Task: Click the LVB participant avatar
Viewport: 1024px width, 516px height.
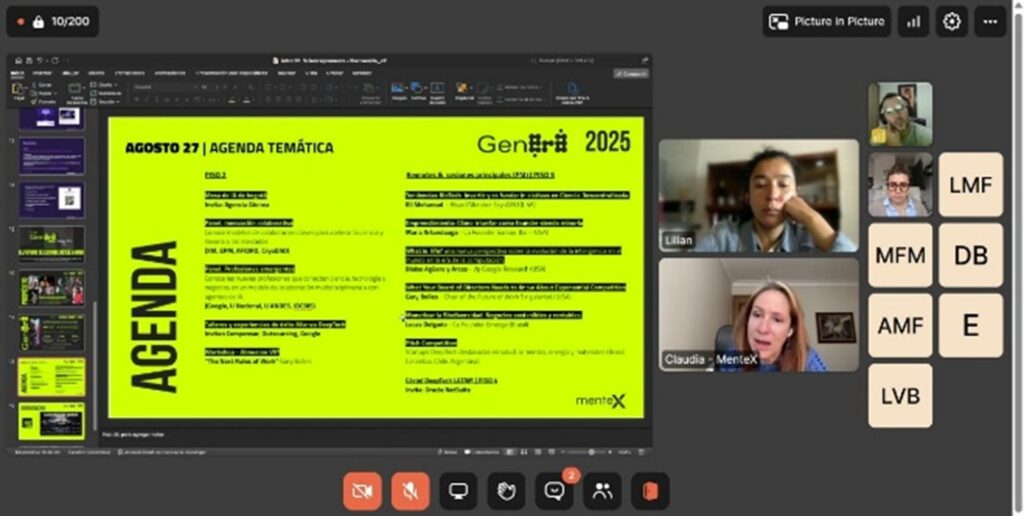Action: pos(900,395)
